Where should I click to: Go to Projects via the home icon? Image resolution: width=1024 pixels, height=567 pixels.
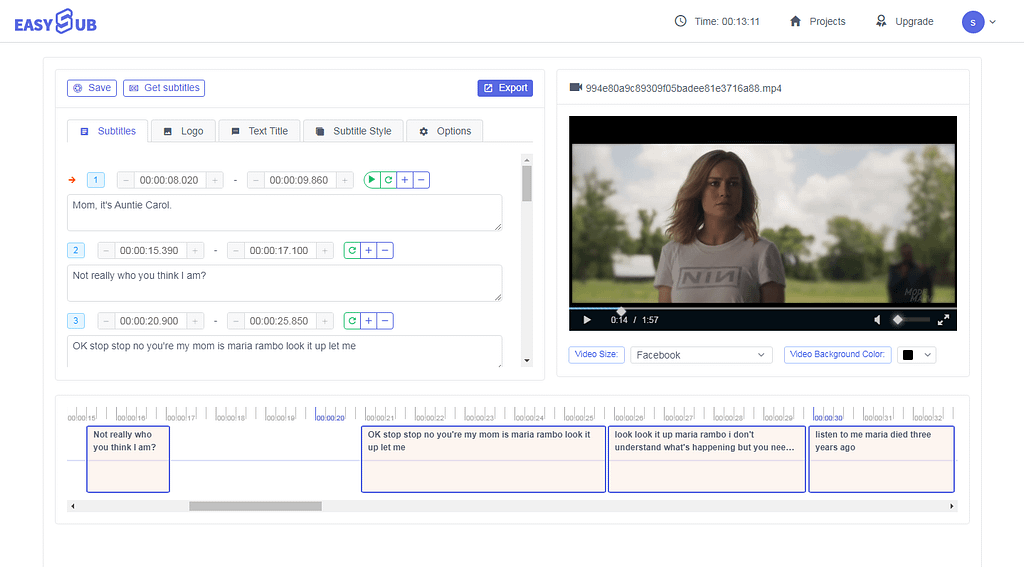click(x=818, y=22)
